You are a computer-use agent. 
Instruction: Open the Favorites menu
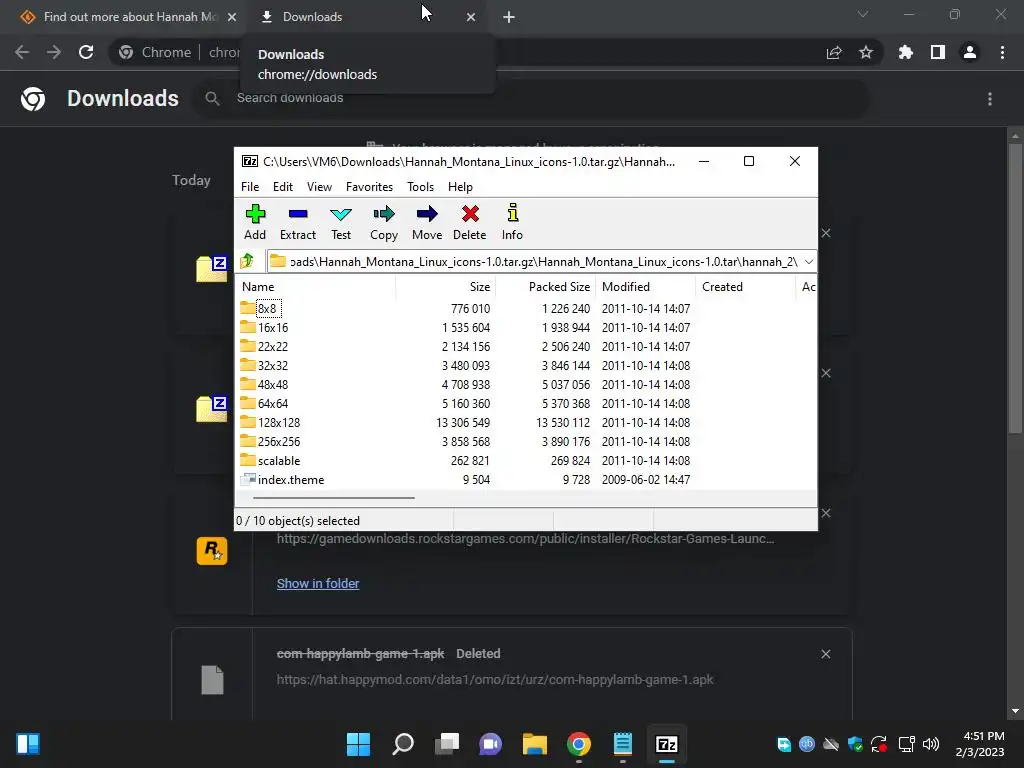coord(370,187)
